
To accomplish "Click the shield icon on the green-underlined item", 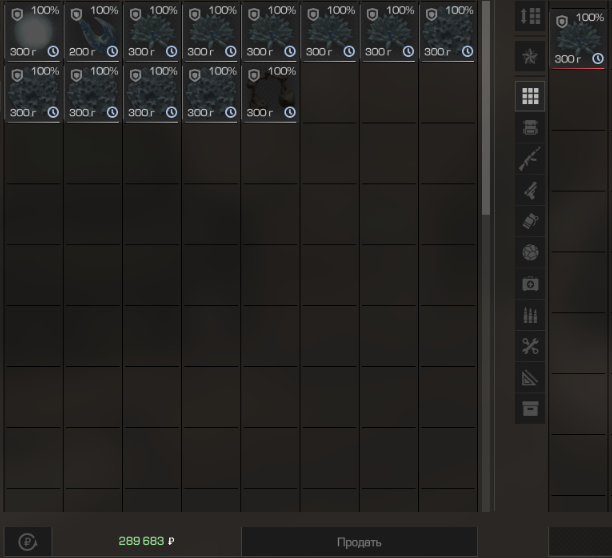I will pyautogui.click(x=135, y=15).
